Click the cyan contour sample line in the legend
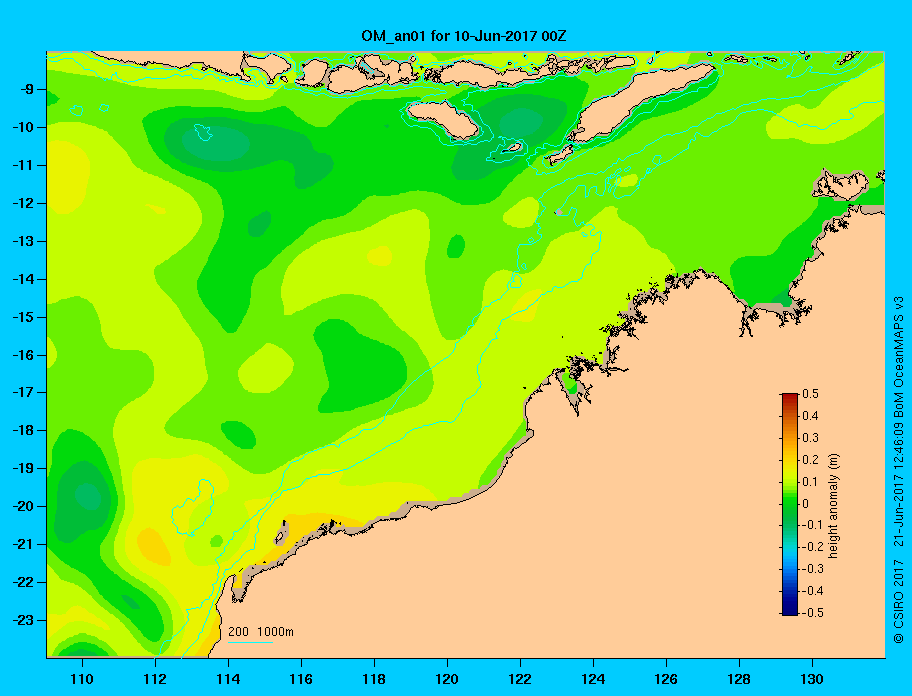 pos(251,642)
